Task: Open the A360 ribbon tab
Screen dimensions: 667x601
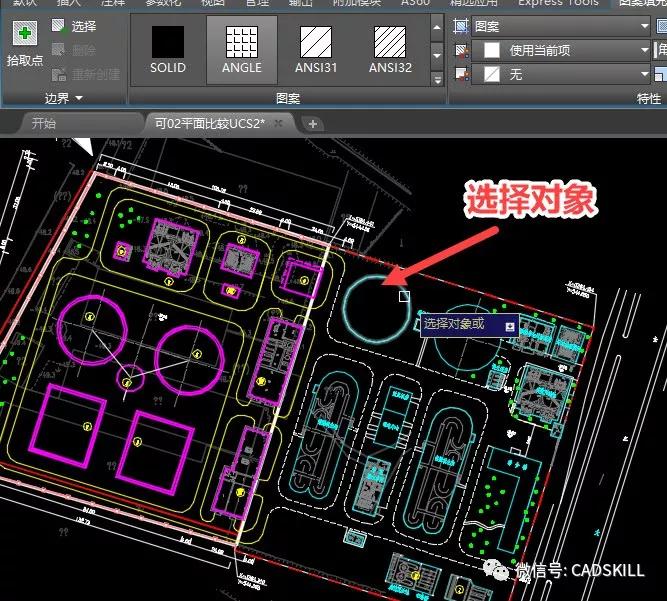Action: [416, 3]
